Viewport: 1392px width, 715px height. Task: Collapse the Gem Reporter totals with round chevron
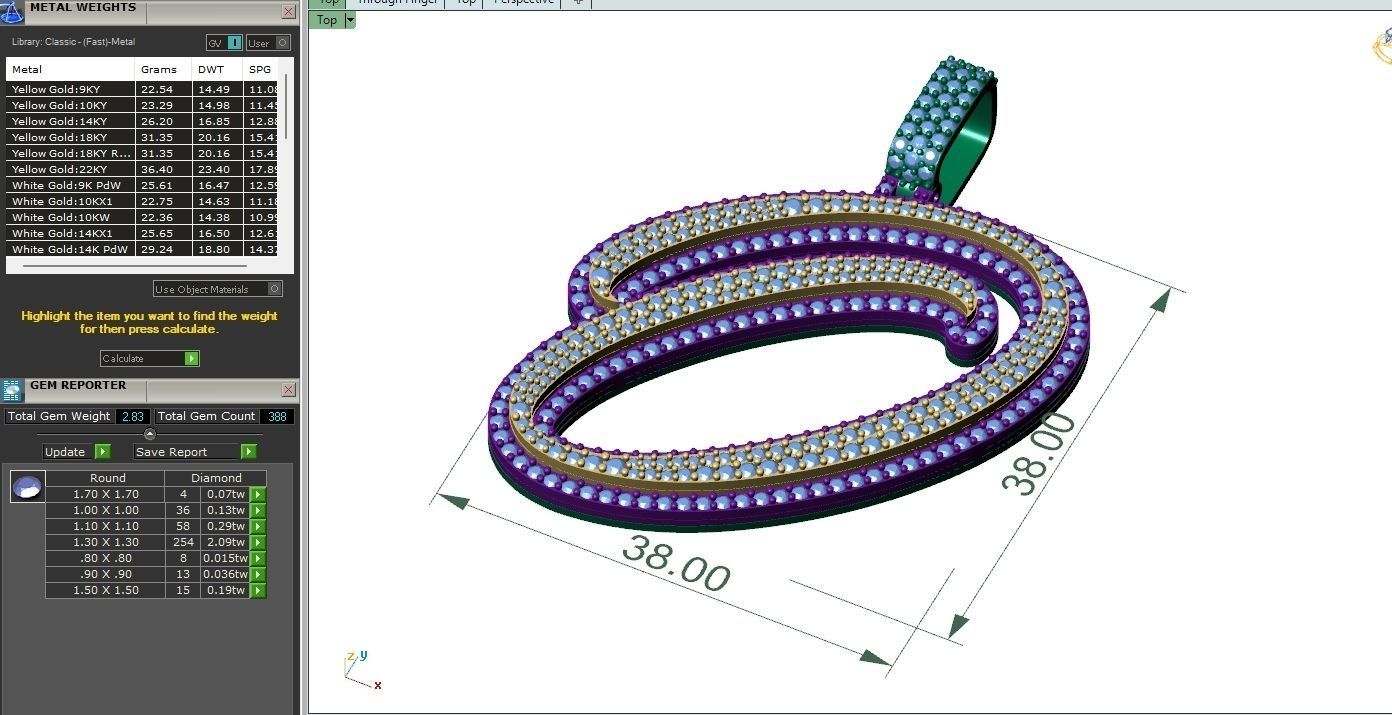pos(150,434)
